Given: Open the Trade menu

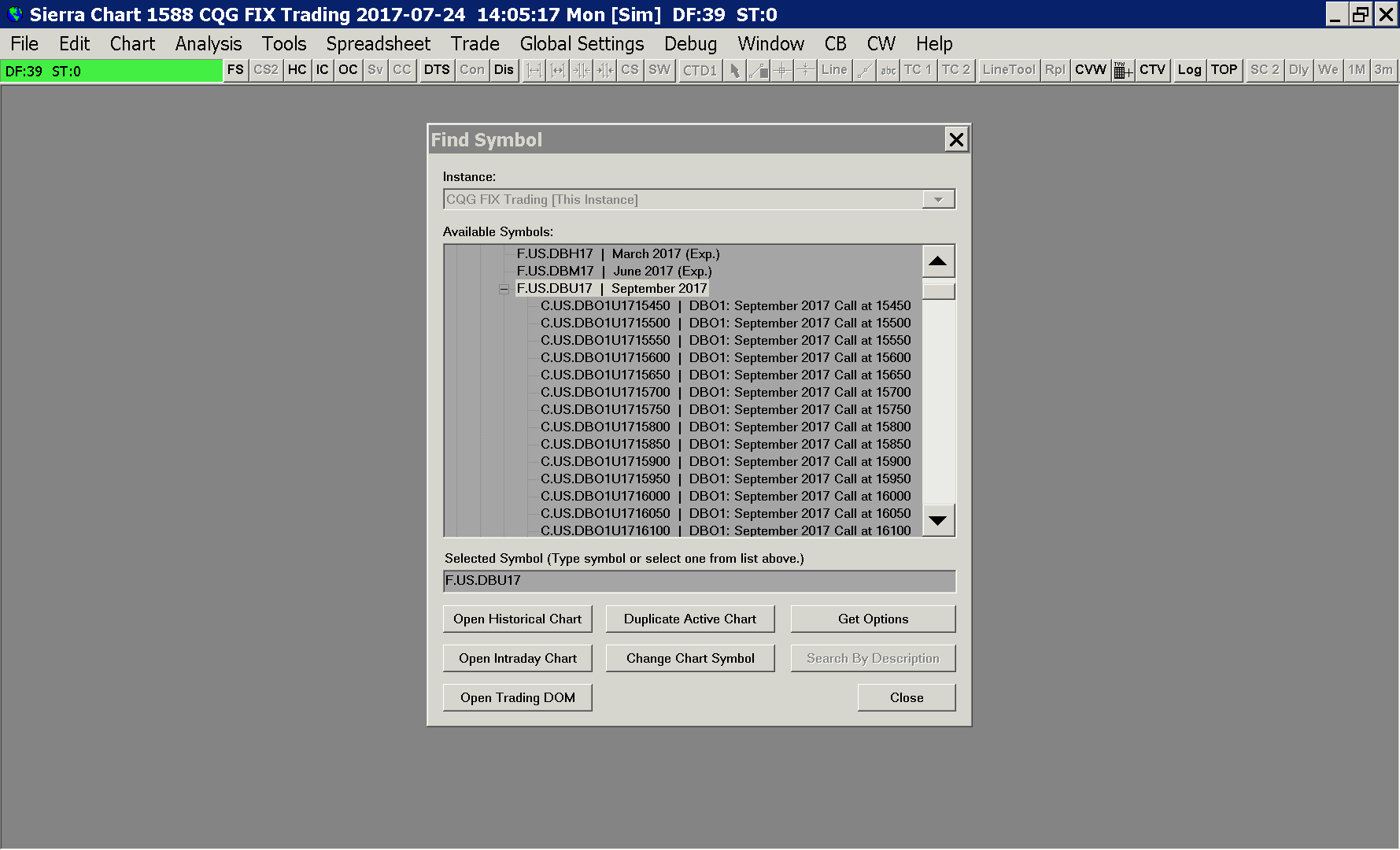Looking at the screenshot, I should [x=475, y=44].
